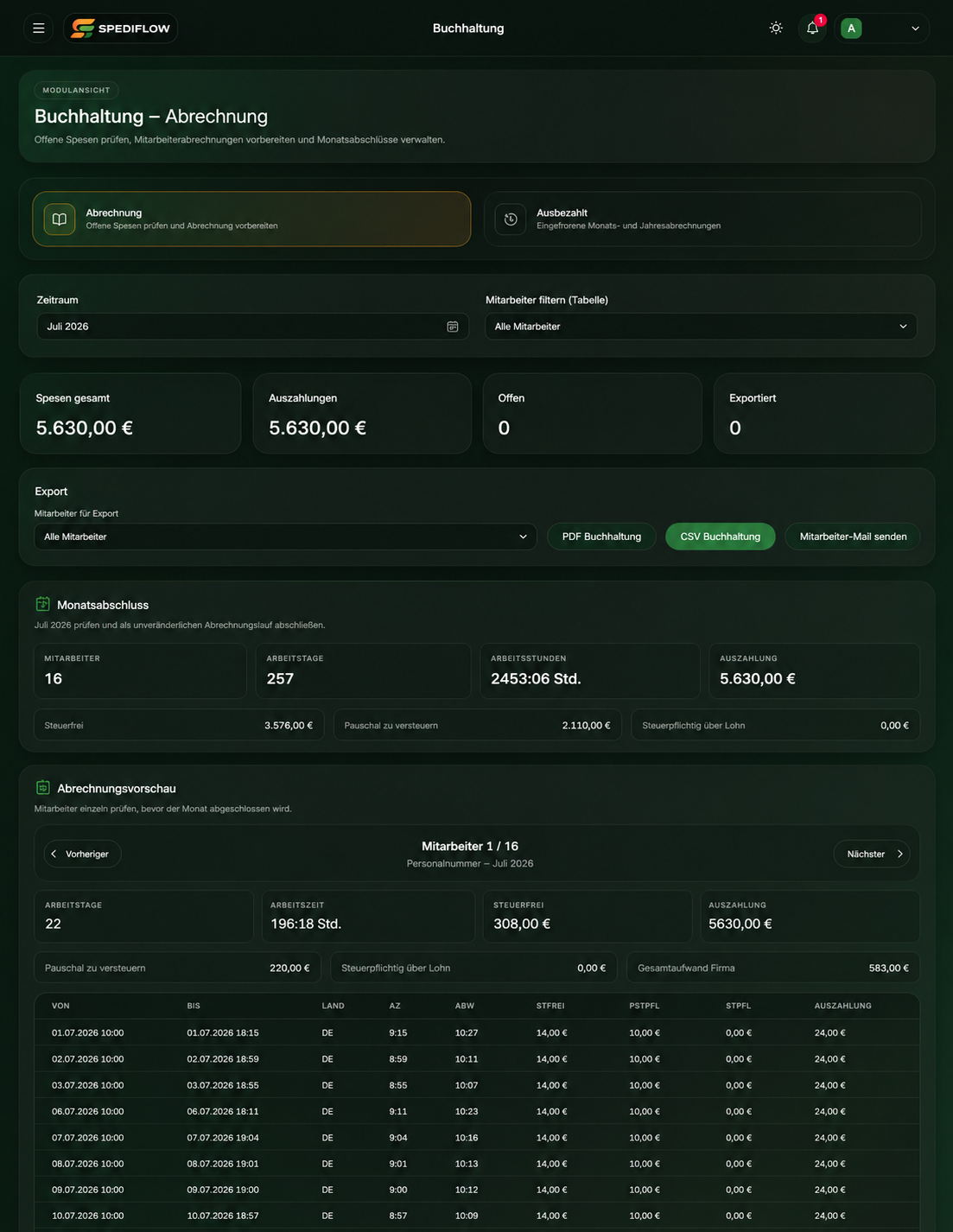Viewport: 953px width, 1232px height.
Task: Click the Abrechnung book icon
Action: [60, 219]
